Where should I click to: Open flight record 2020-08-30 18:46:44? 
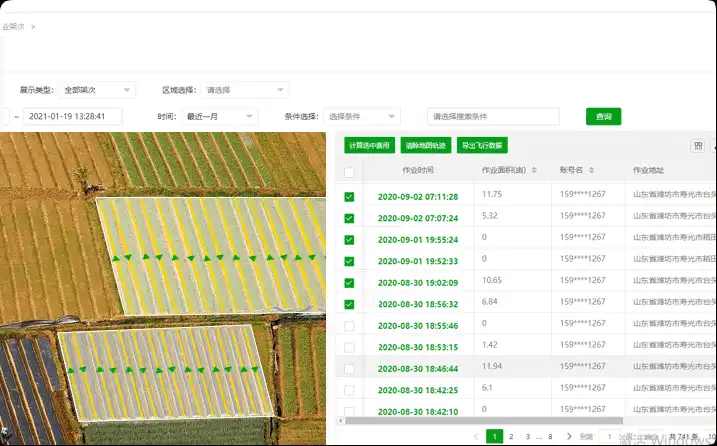(418, 369)
